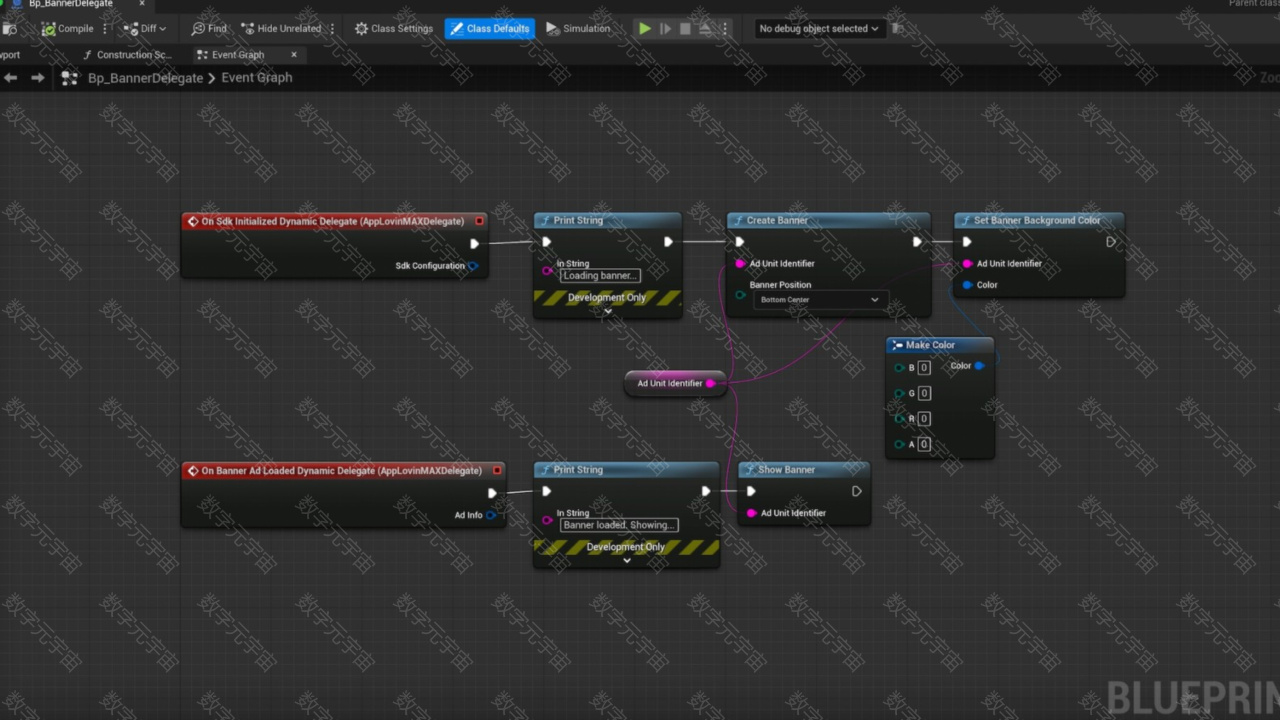Select the Event Graph tab

[237, 55]
